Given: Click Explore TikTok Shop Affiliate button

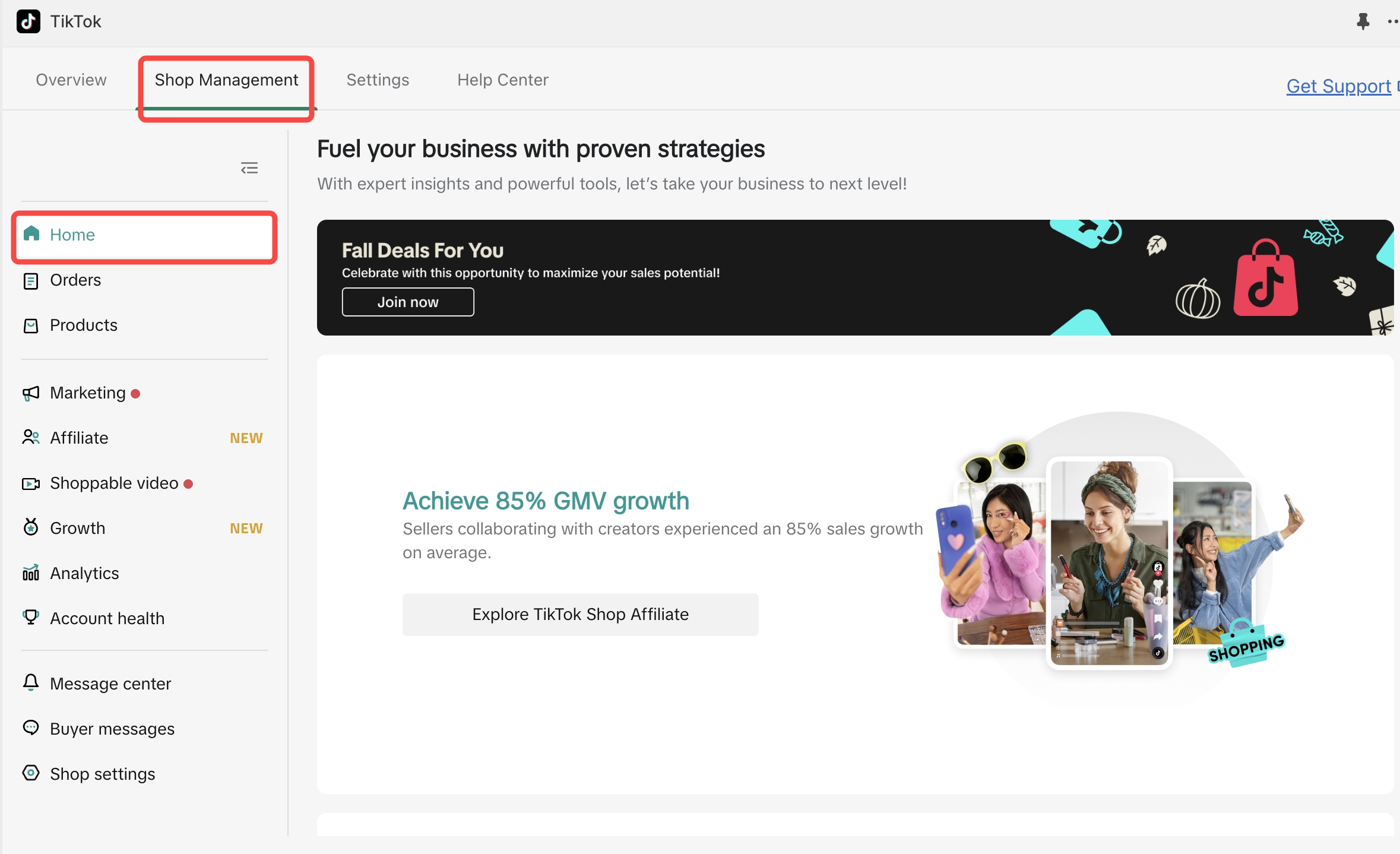Looking at the screenshot, I should click(x=580, y=614).
